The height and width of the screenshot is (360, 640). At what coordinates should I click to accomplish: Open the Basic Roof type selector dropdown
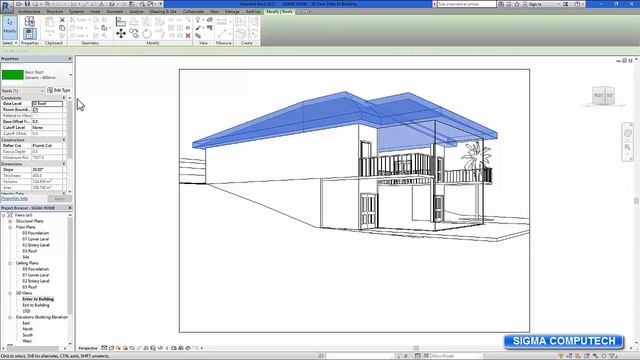(70, 75)
